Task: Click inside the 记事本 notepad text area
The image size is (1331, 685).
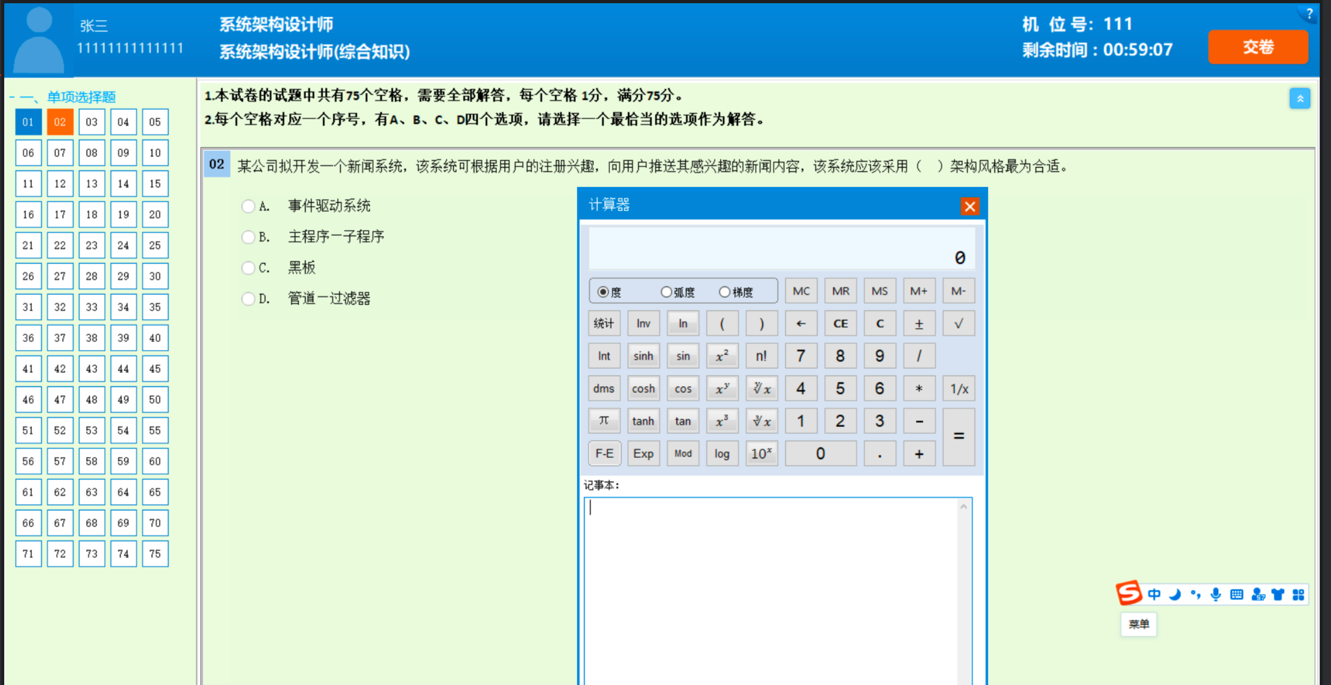Action: click(778, 590)
